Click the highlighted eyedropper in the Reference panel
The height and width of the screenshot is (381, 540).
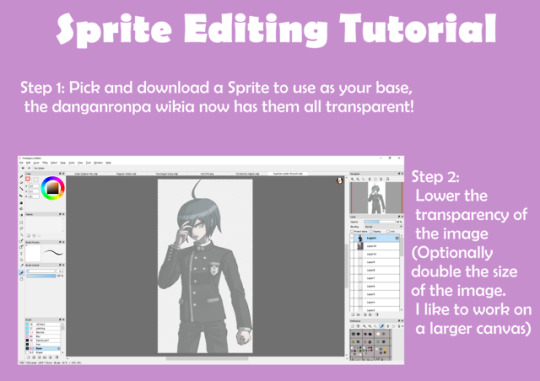[x=382, y=326]
